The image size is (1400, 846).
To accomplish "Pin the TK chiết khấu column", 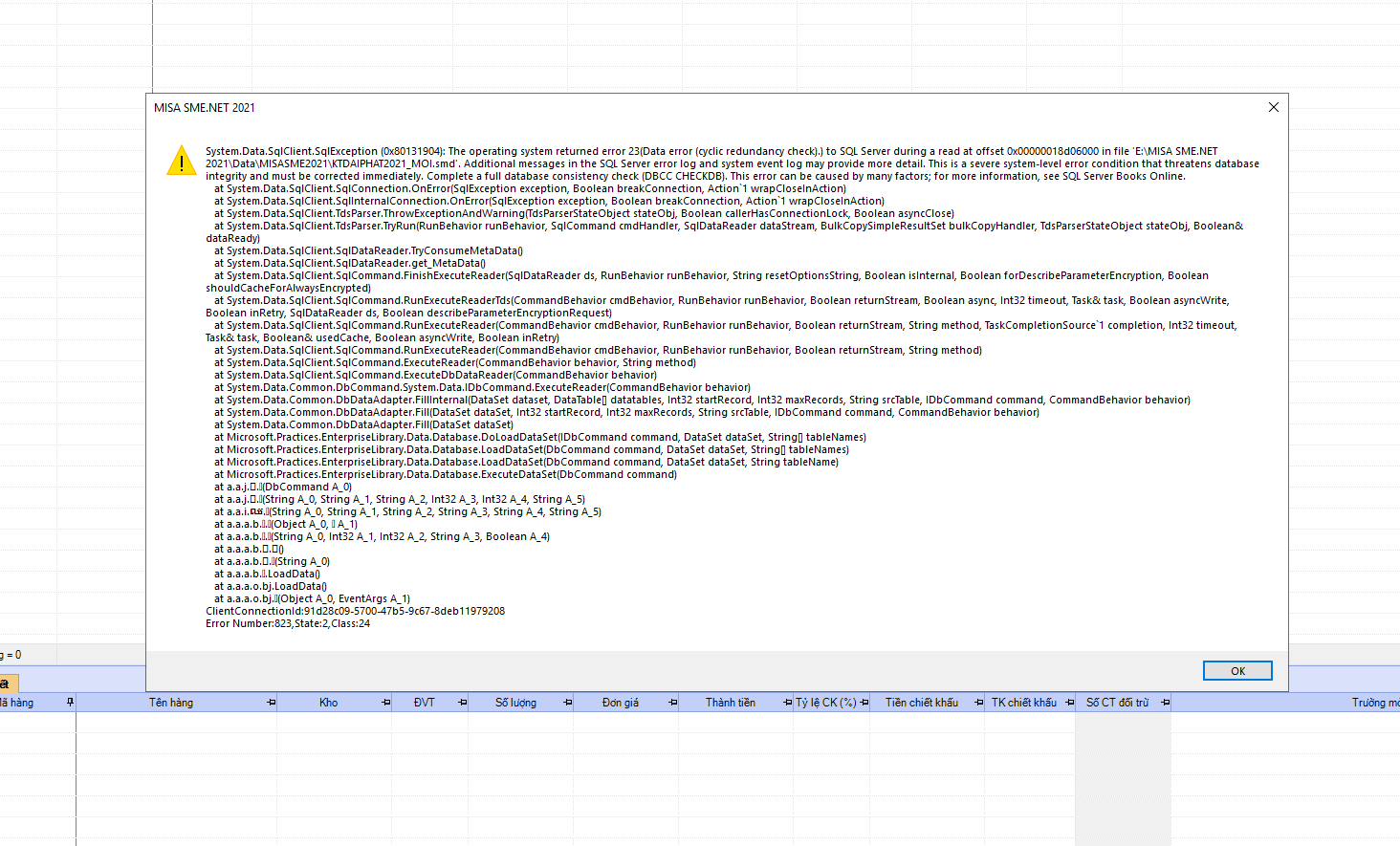I will point(1069,703).
